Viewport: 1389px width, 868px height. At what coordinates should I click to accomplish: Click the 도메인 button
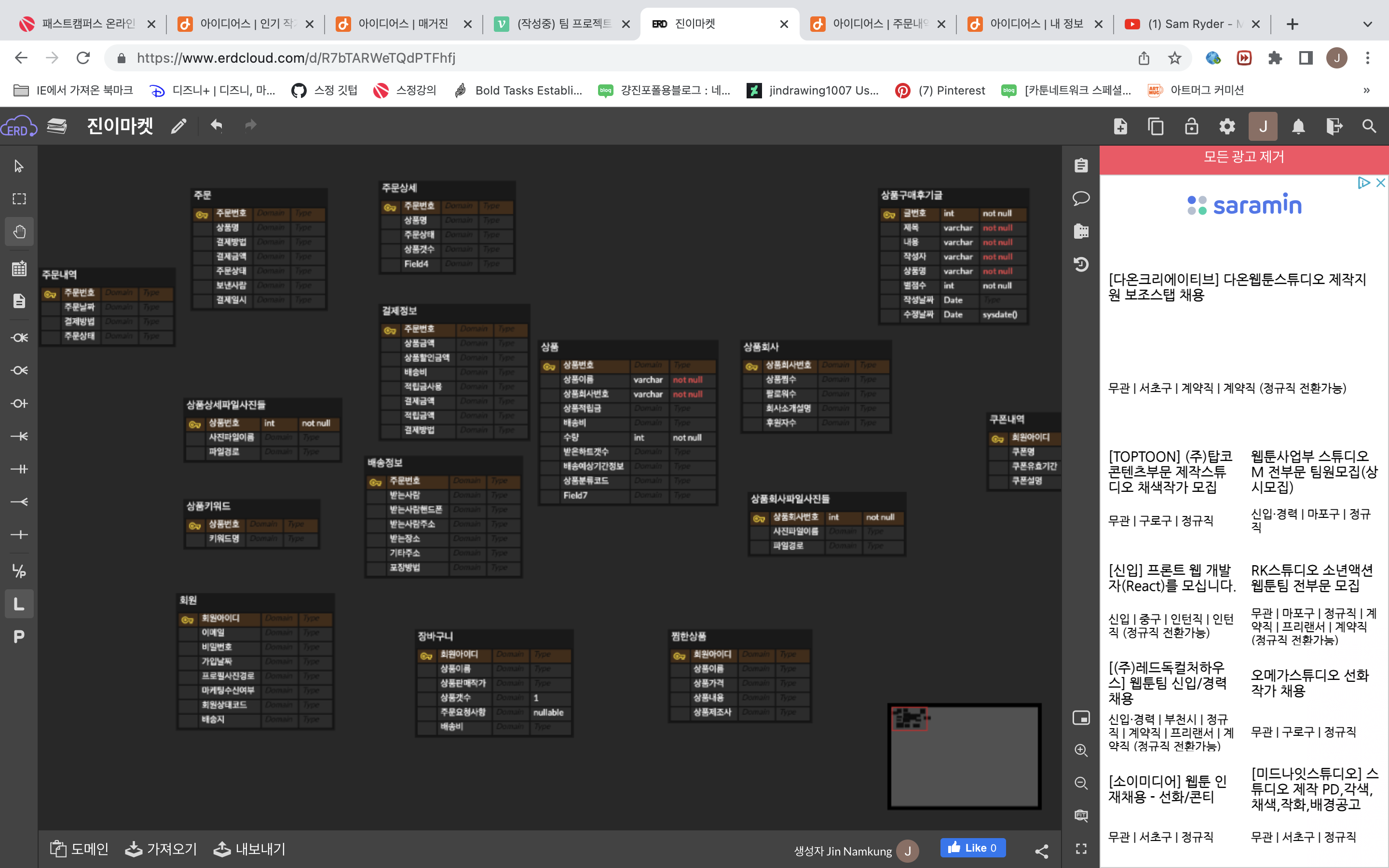[79, 849]
